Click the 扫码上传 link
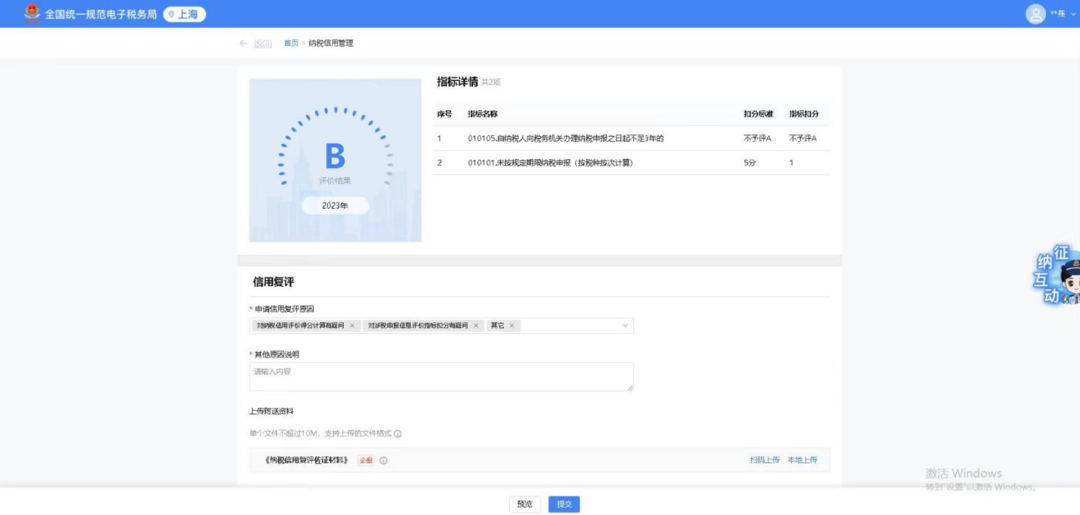 764,460
